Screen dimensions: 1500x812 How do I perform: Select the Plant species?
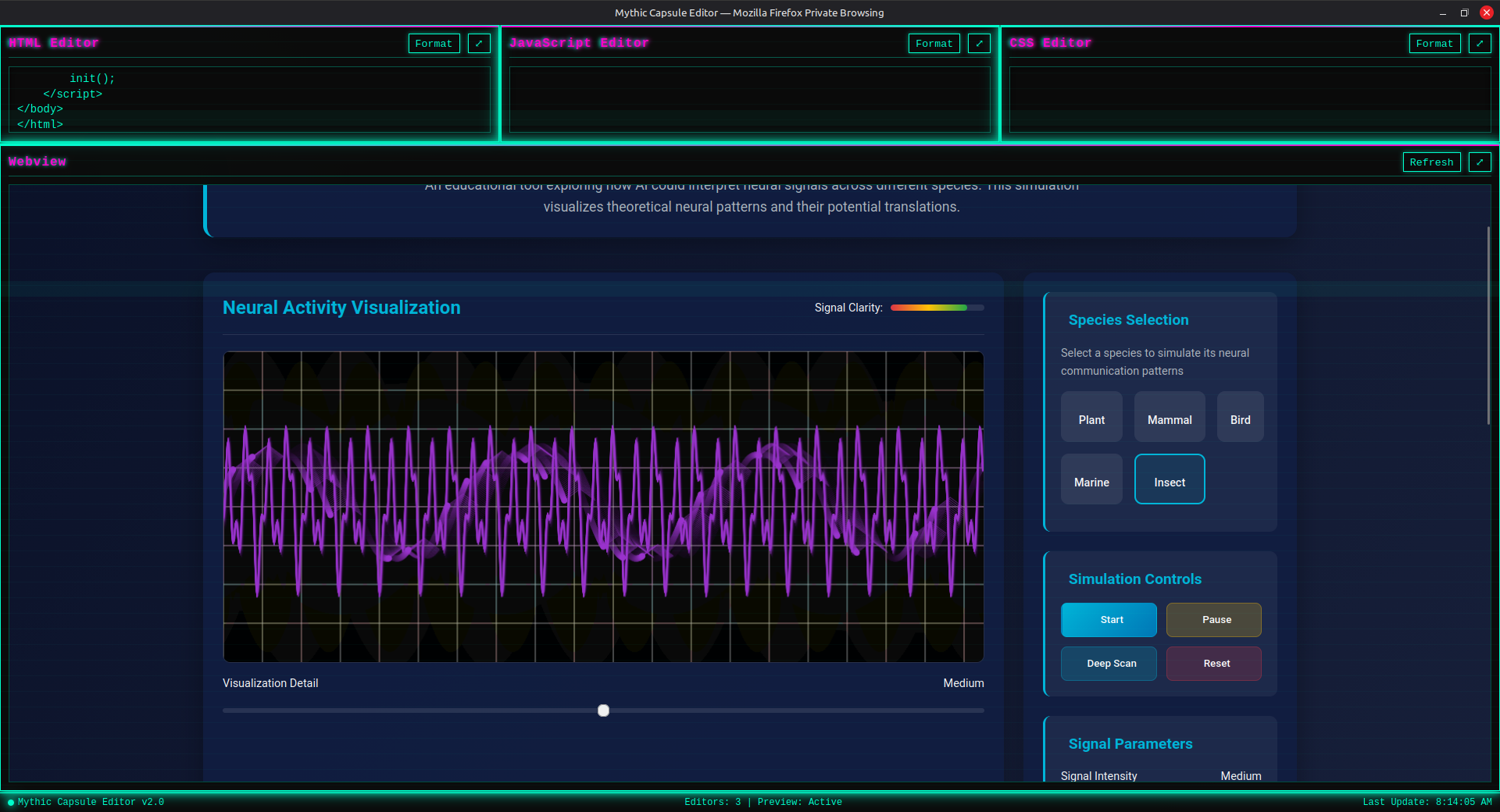pos(1091,417)
